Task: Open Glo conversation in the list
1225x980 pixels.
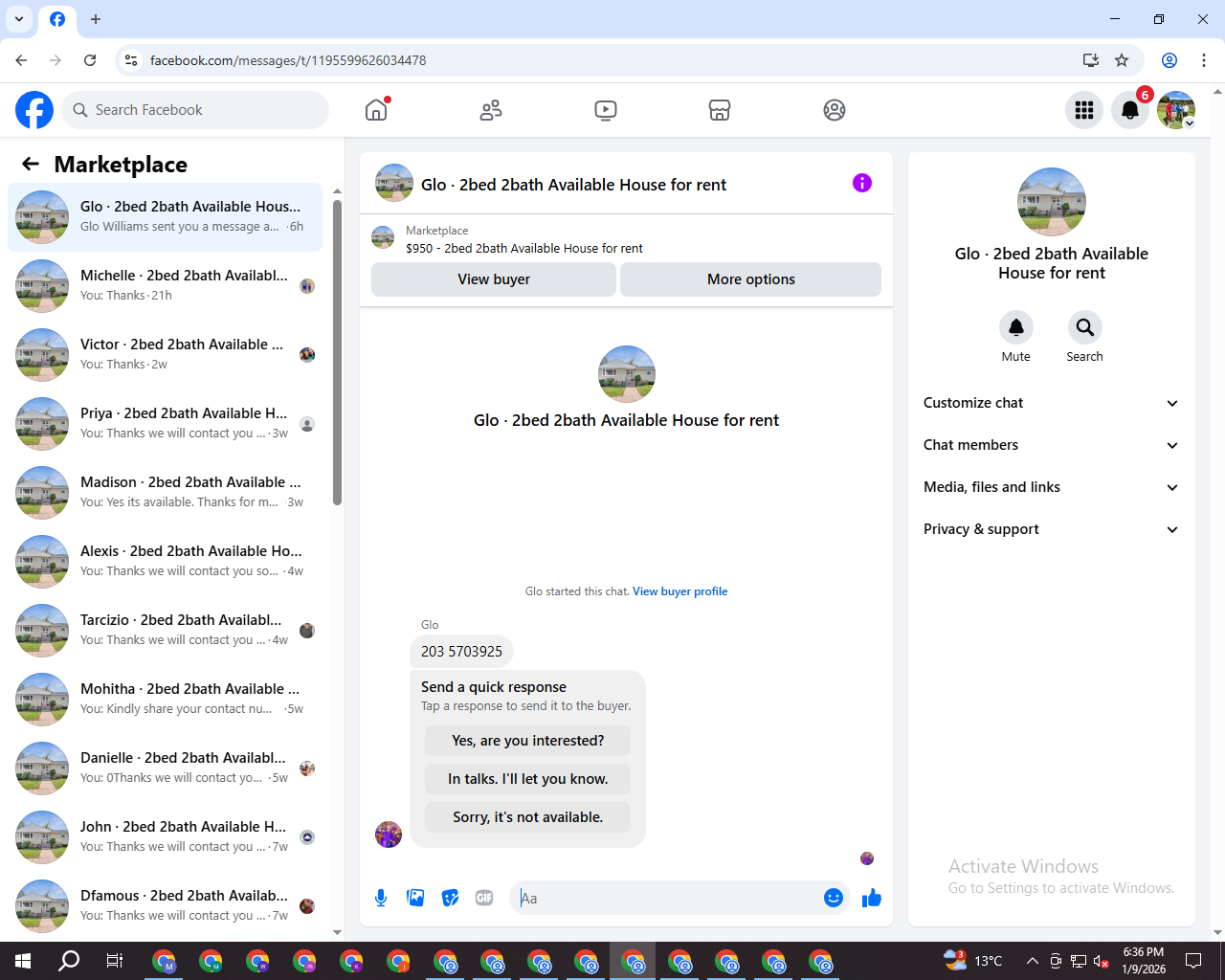Action: click(166, 217)
